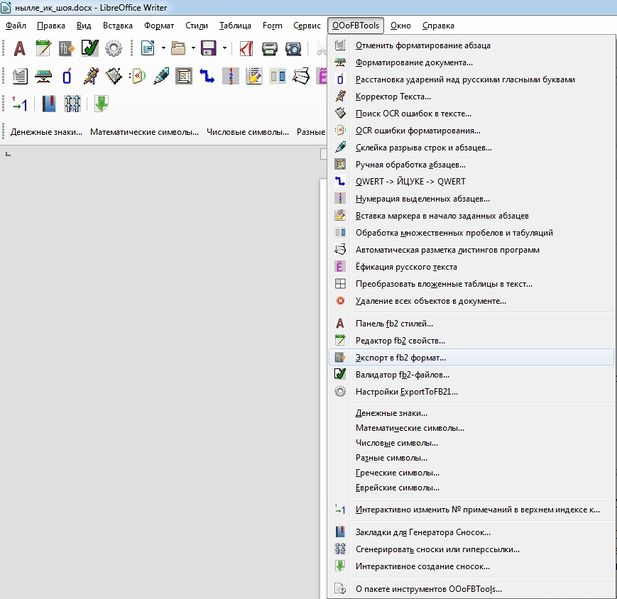Click the Save document floppy disk icon
The height and width of the screenshot is (599, 617).
tap(209, 49)
